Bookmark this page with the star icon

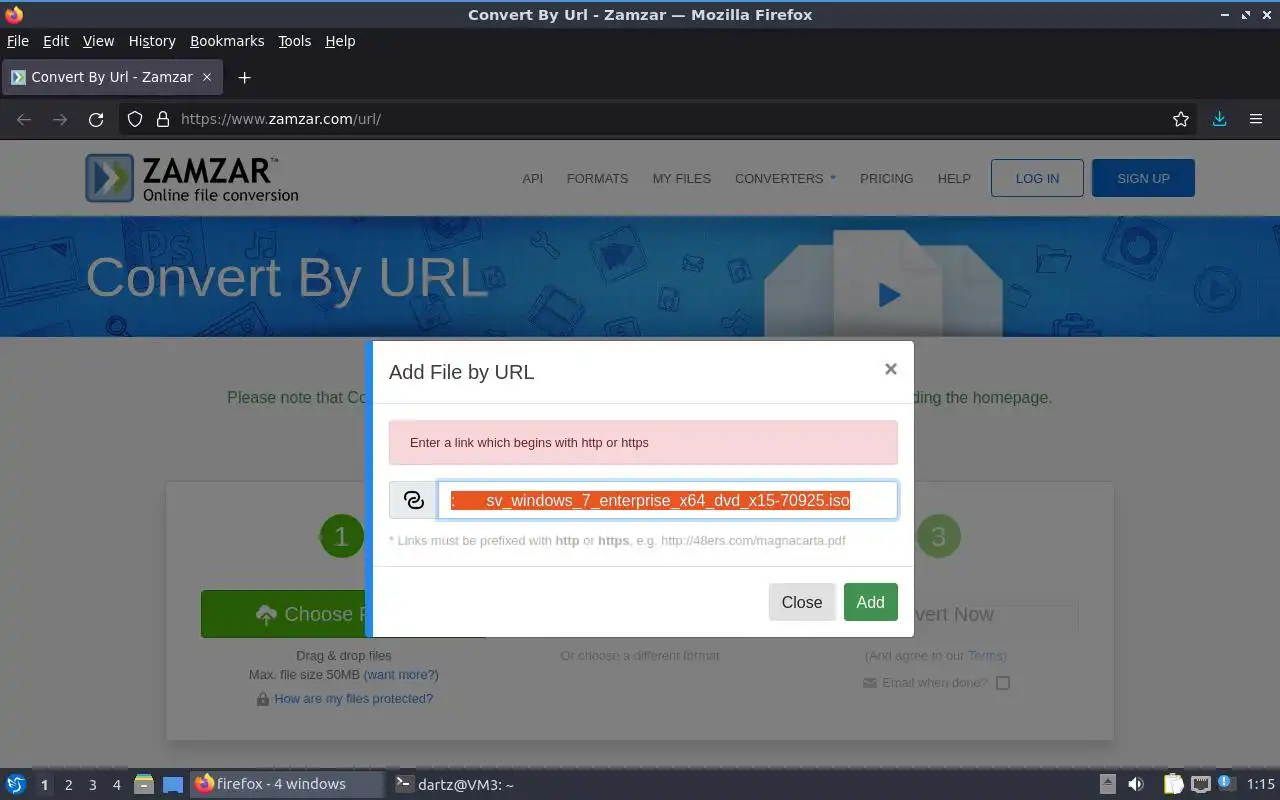tap(1181, 119)
